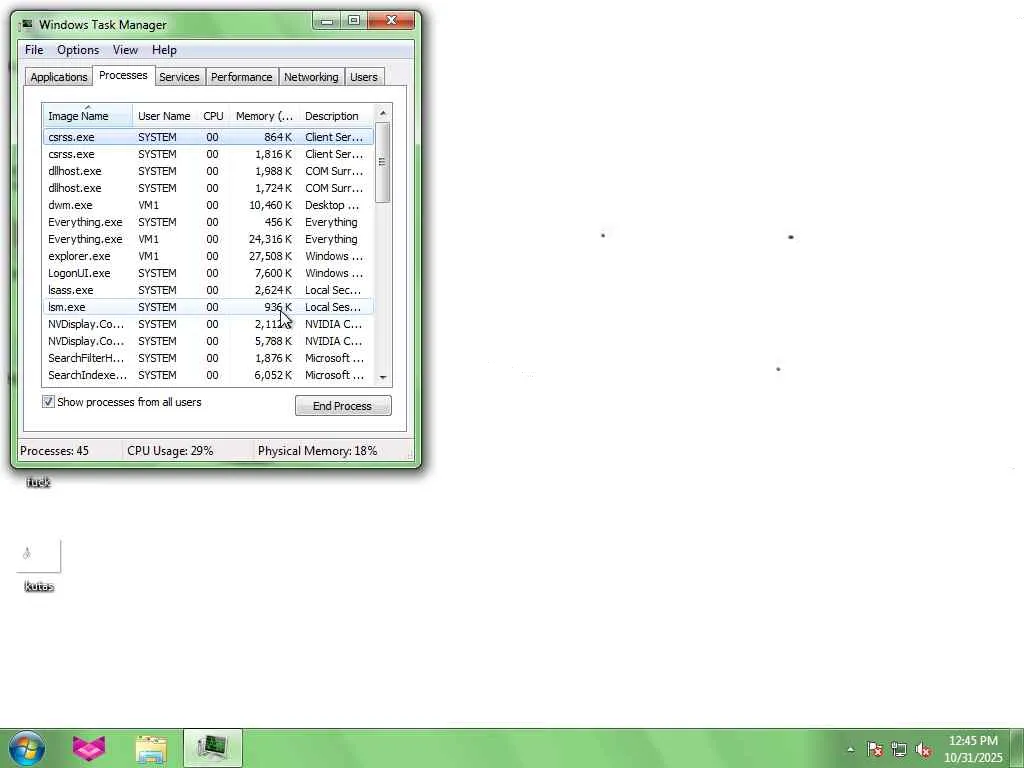The height and width of the screenshot is (768, 1024).
Task: Sort by User Name column header
Action: coord(164,116)
